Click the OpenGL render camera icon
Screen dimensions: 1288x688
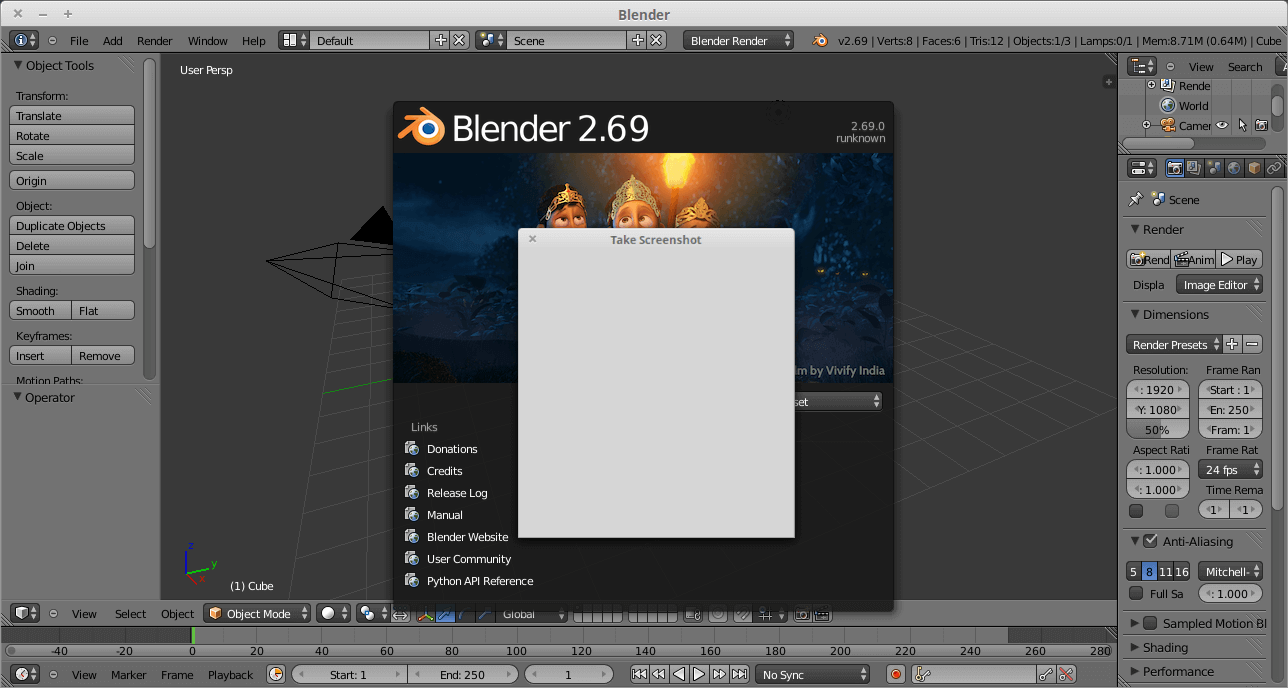tap(802, 614)
